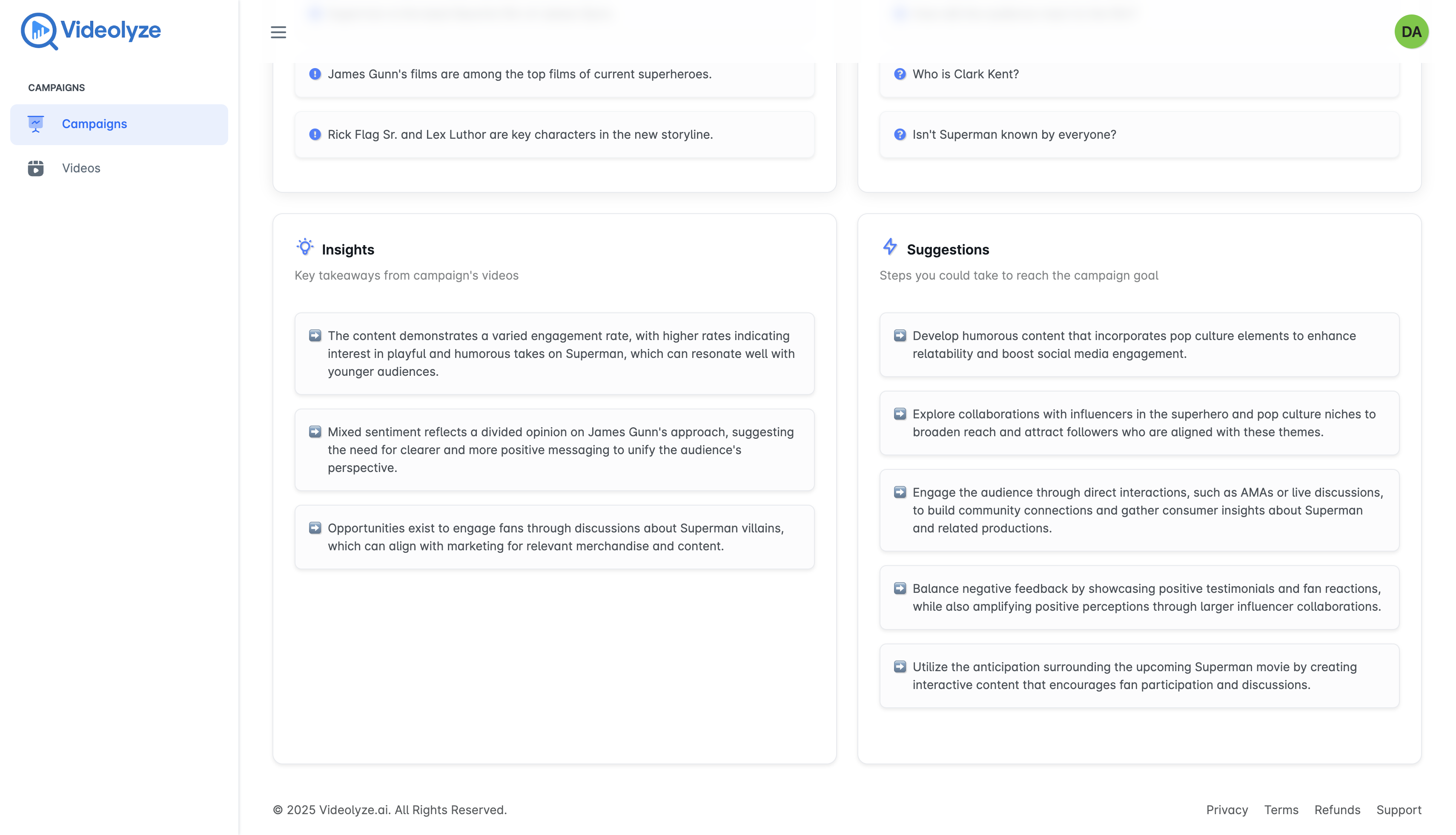Click info icon beside Rick Flag Sr.
The image size is (1456, 835).
click(x=315, y=134)
